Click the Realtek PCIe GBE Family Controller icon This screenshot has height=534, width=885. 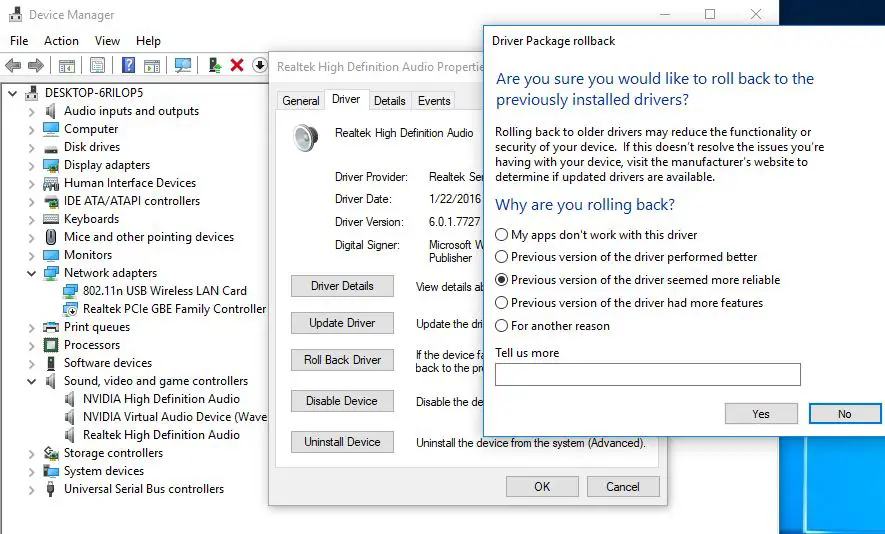tap(71, 309)
